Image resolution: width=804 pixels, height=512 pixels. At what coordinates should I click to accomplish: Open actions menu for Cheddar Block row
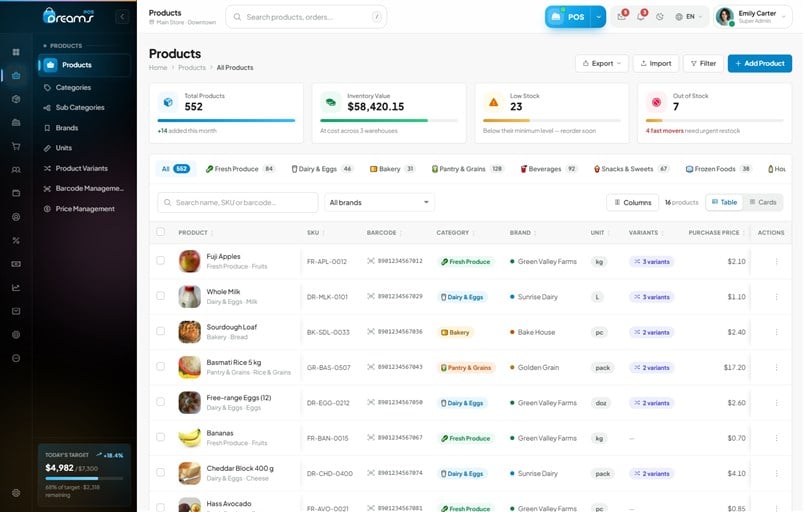pos(776,474)
